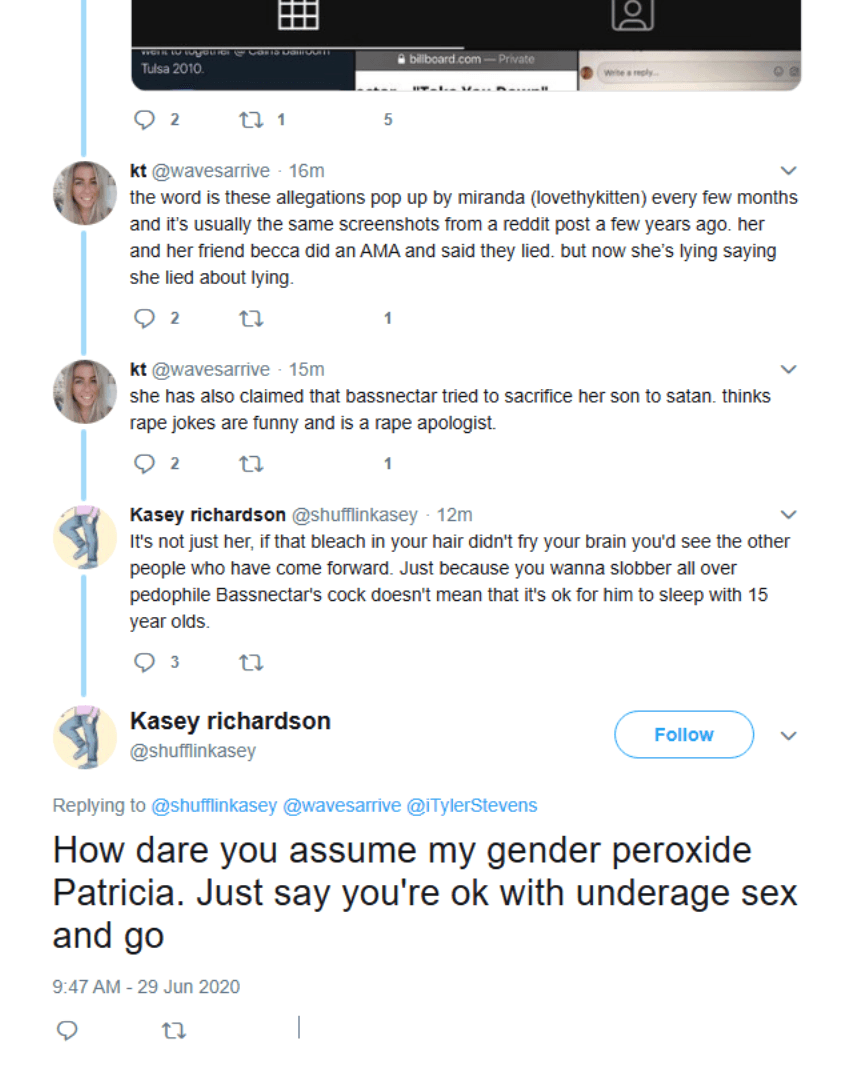The width and height of the screenshot is (852, 1074).
Task: Retweet Kasey richardson's 12m tweet
Action: (x=250, y=662)
